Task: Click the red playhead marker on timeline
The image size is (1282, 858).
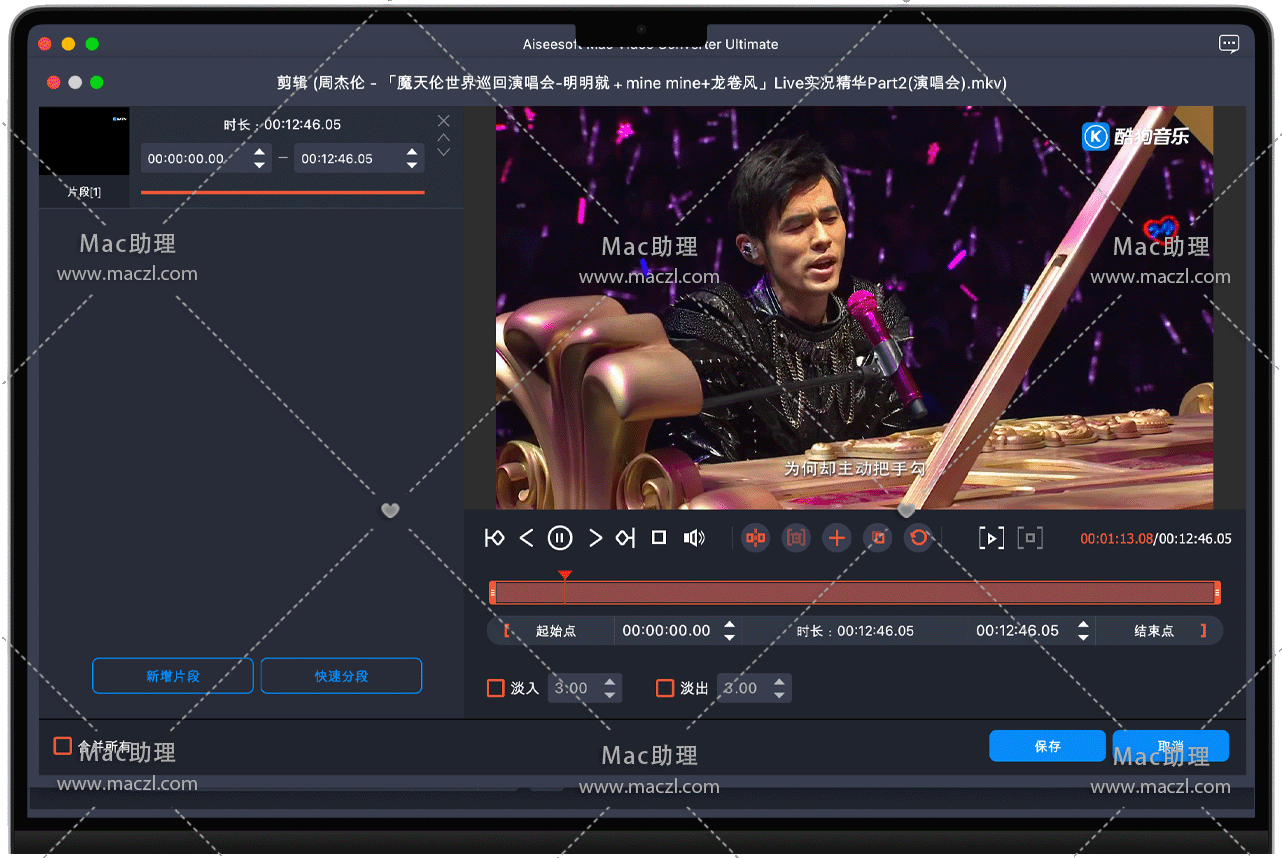Action: 565,576
